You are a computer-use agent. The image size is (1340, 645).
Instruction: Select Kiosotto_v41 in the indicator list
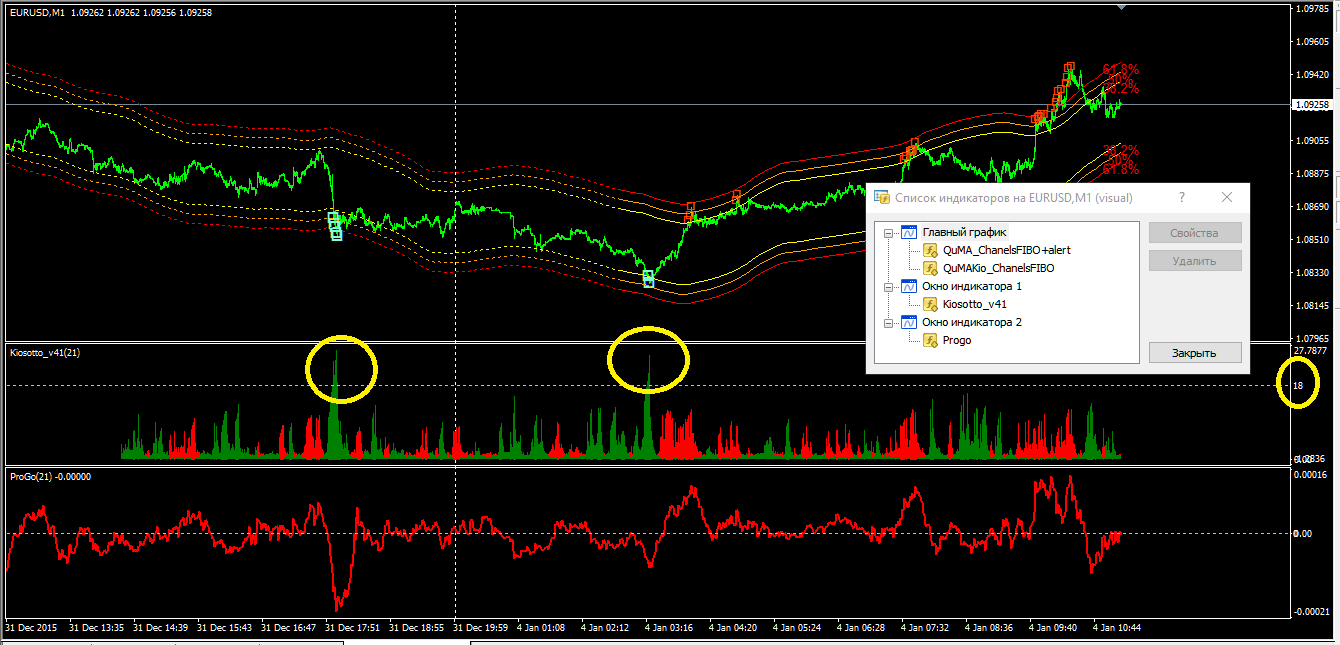pyautogui.click(x=974, y=304)
